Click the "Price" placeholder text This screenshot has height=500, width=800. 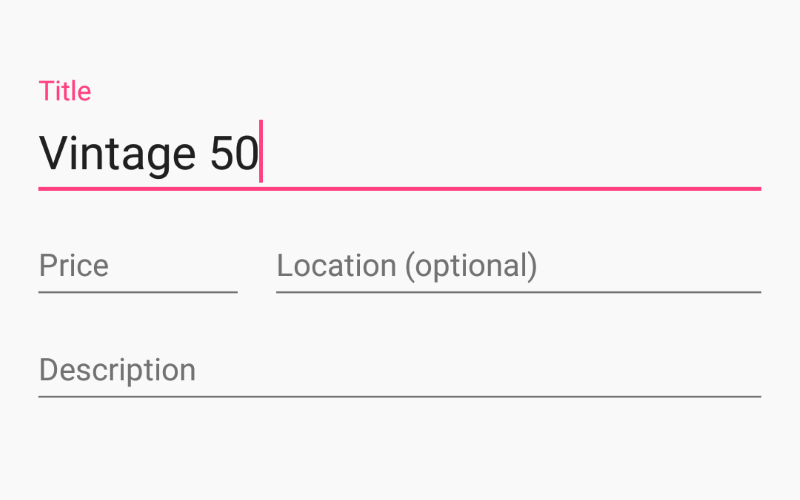pos(74,266)
